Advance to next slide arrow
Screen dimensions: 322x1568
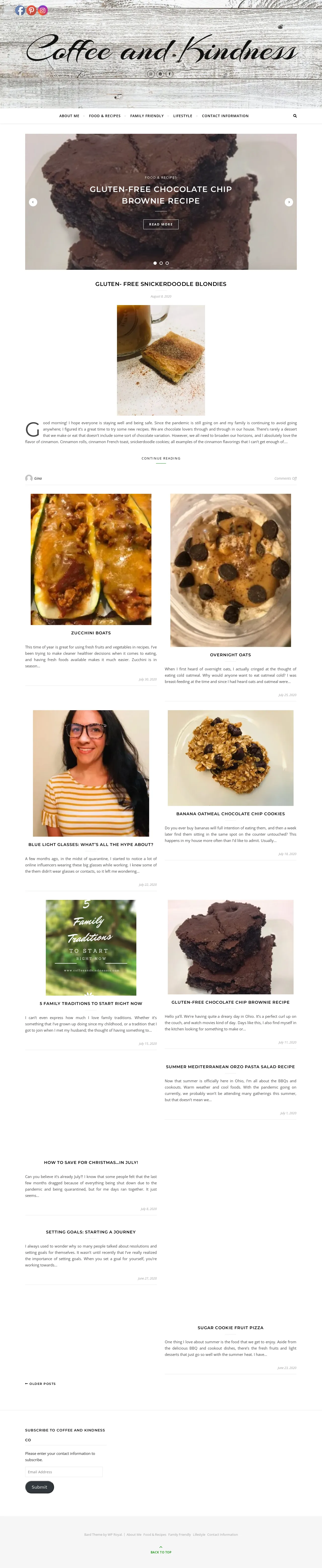[289, 202]
